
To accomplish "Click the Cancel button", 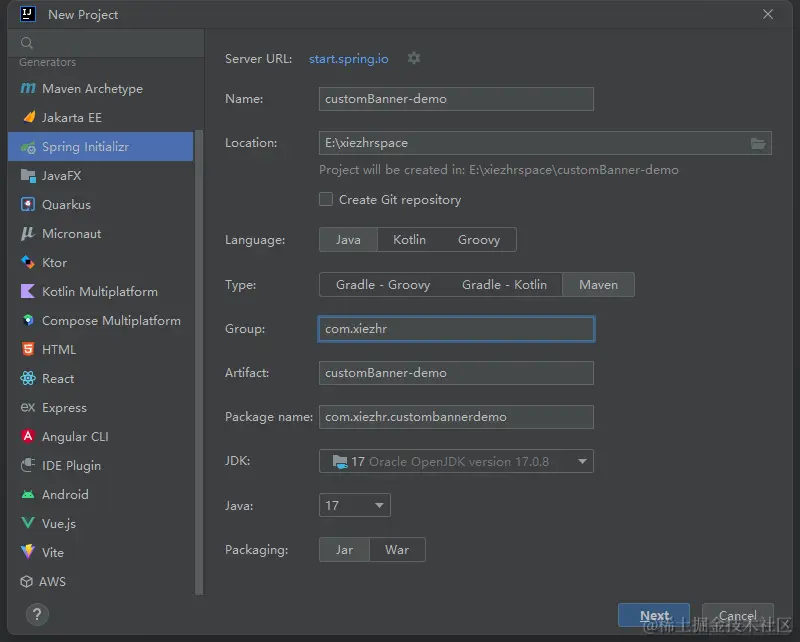I will [738, 616].
